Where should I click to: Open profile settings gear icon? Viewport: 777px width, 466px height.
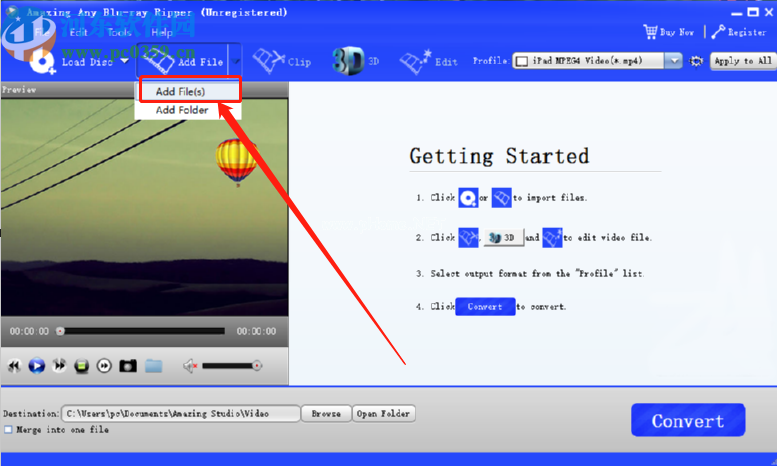pyautogui.click(x=697, y=61)
